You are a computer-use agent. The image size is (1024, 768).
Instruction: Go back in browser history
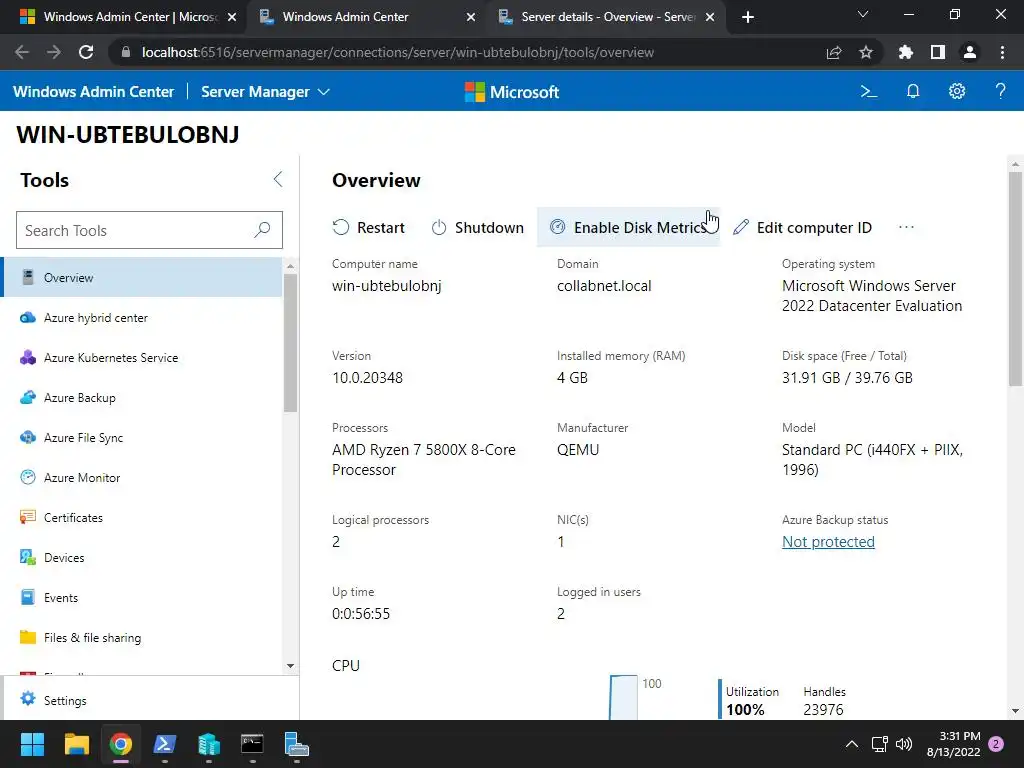pyautogui.click(x=22, y=52)
